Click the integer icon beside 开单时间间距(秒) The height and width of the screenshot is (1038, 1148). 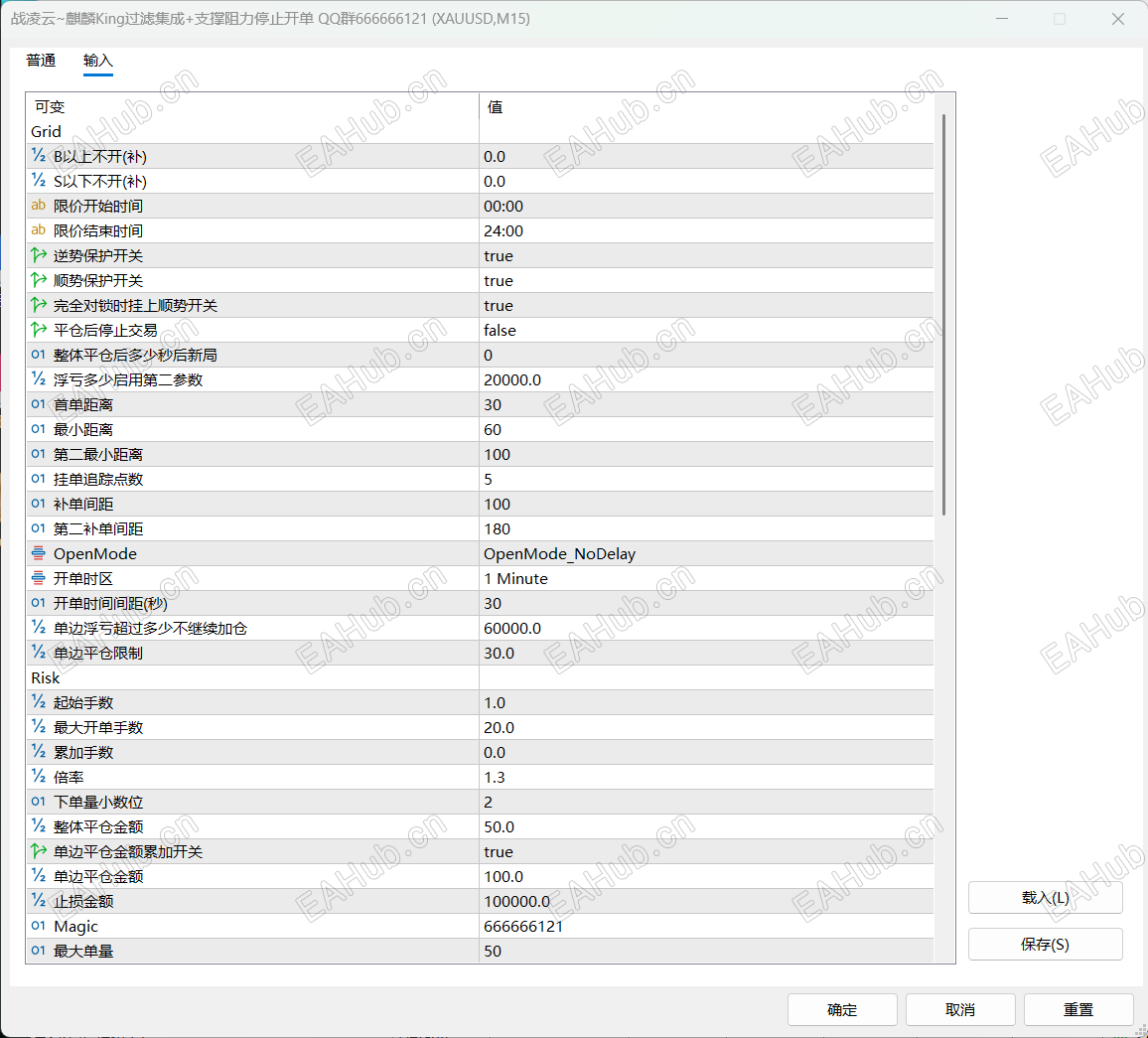38,604
